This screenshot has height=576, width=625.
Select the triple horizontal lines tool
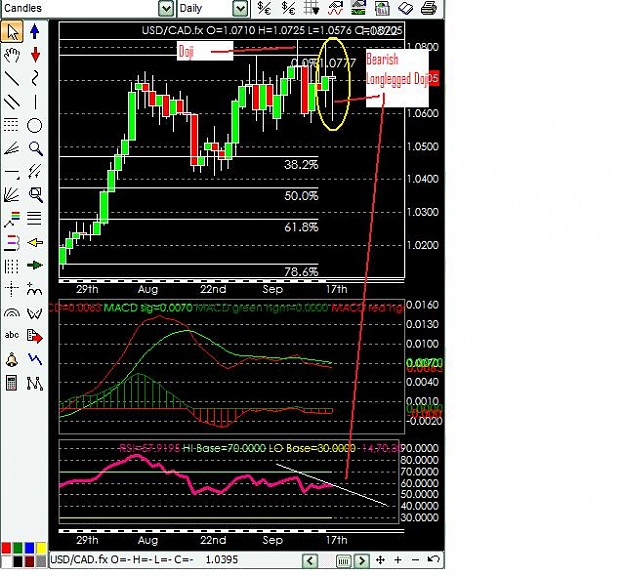click(x=35, y=218)
